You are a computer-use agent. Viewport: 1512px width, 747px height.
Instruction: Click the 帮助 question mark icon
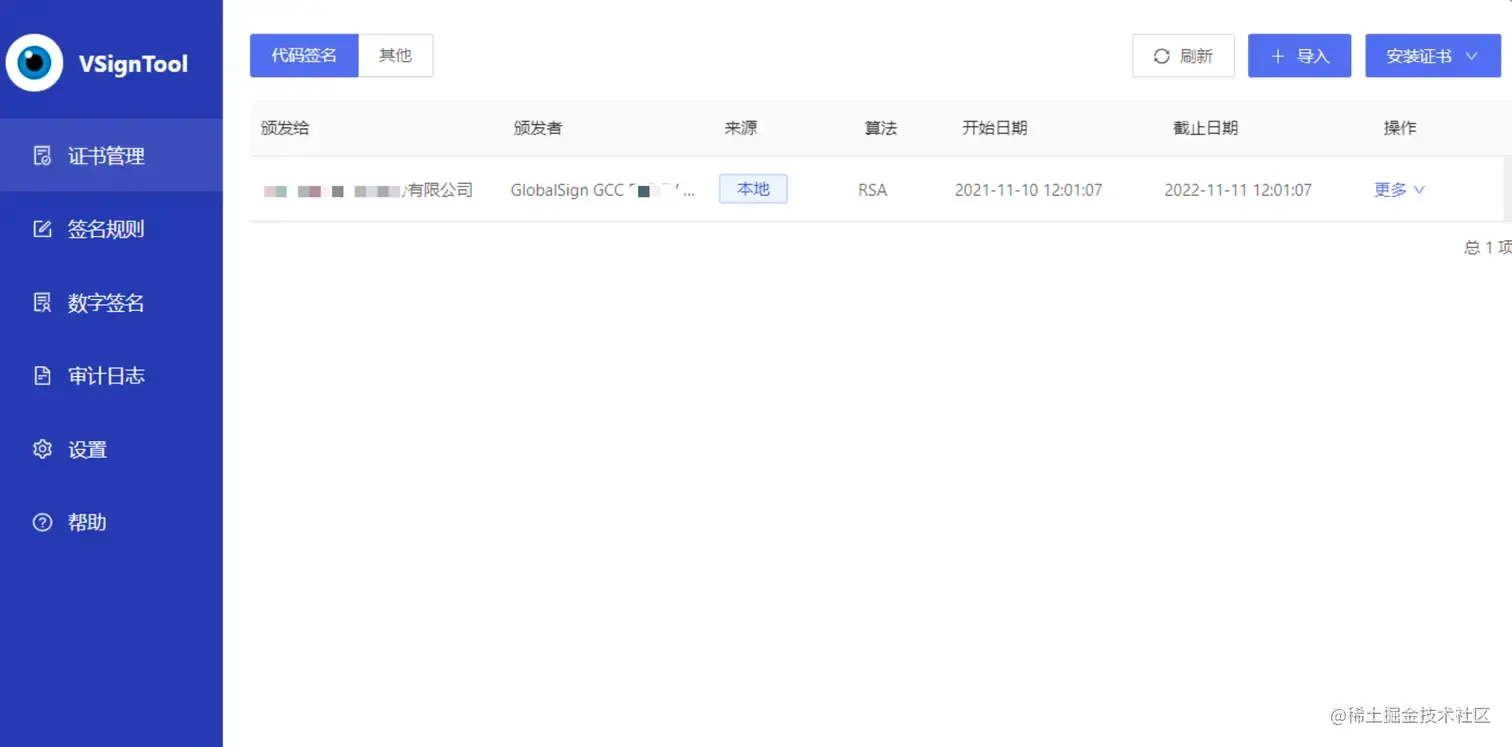[x=42, y=522]
